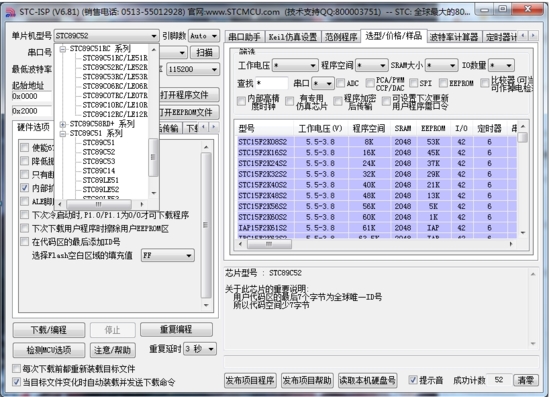This screenshot has height=397, width=549.
Task: Click the 查找 search input field
Action: pyautogui.click(x=272, y=83)
